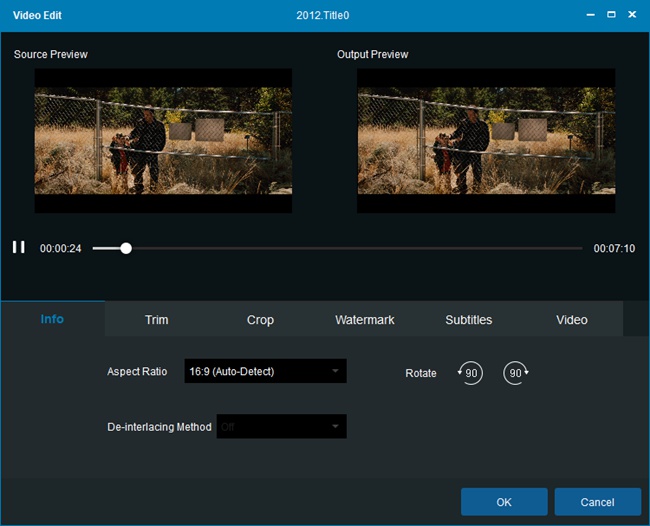This screenshot has width=650, height=526.
Task: Switch to the Info tab
Action: point(52,319)
